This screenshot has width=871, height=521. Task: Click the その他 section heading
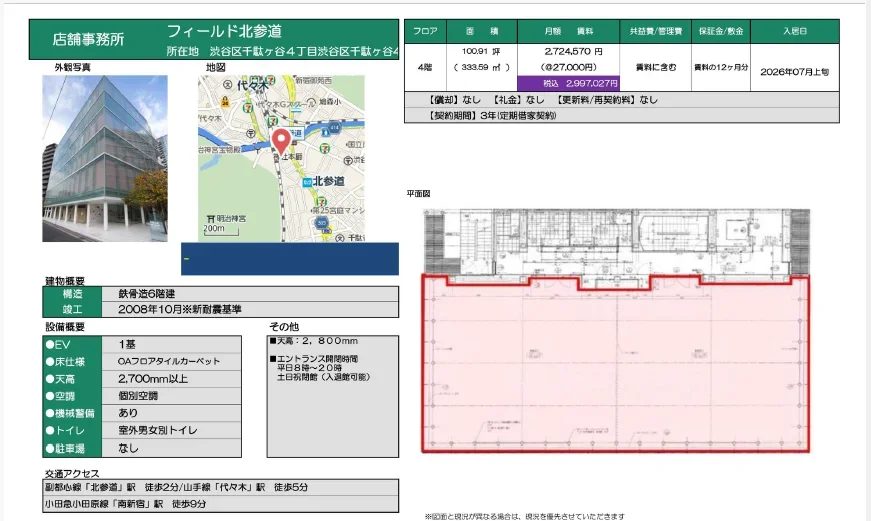coord(284,327)
